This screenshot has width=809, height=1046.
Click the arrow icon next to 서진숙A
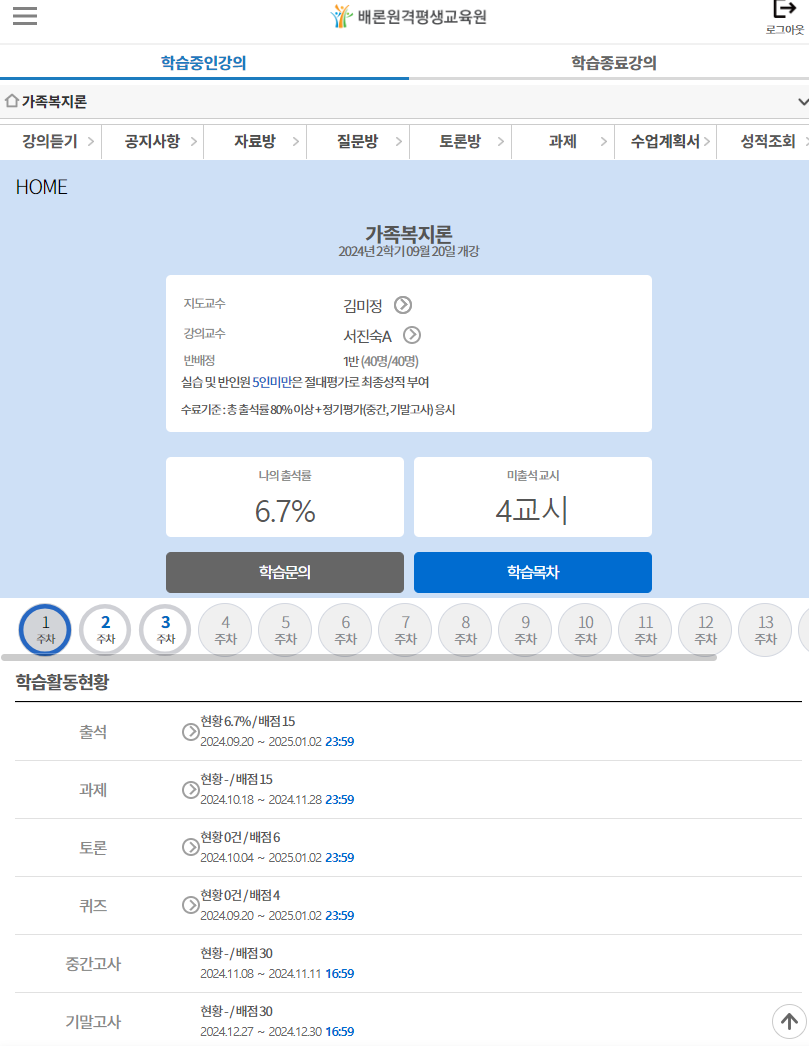[x=411, y=335]
